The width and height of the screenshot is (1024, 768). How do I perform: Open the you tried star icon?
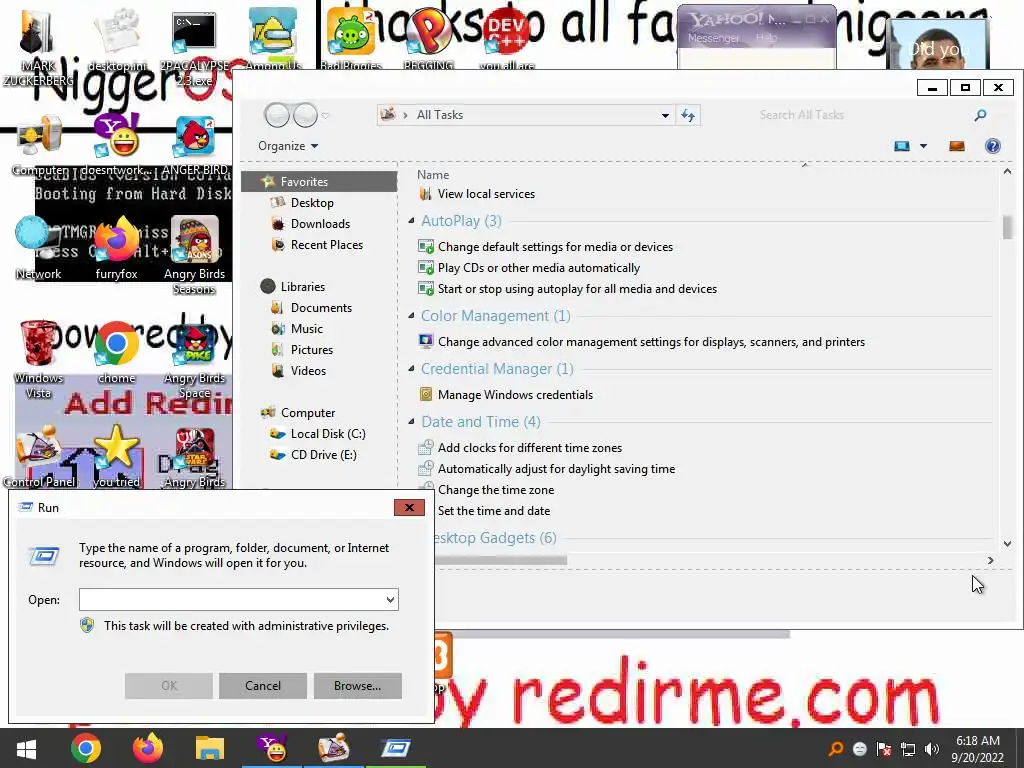tap(116, 457)
